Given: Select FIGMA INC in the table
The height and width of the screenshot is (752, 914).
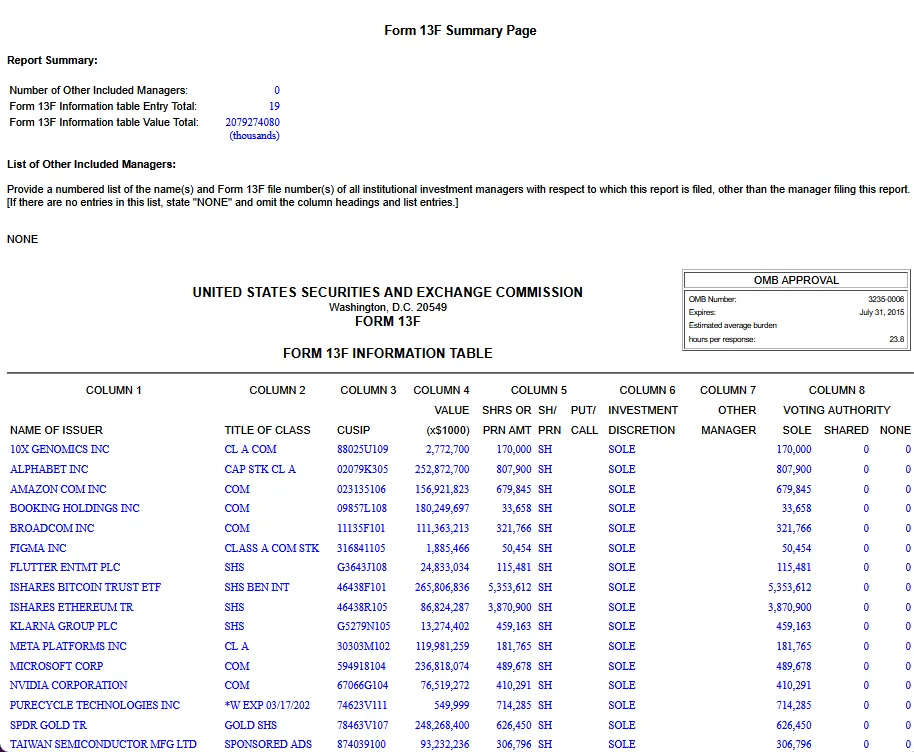Looking at the screenshot, I should pos(38,548).
